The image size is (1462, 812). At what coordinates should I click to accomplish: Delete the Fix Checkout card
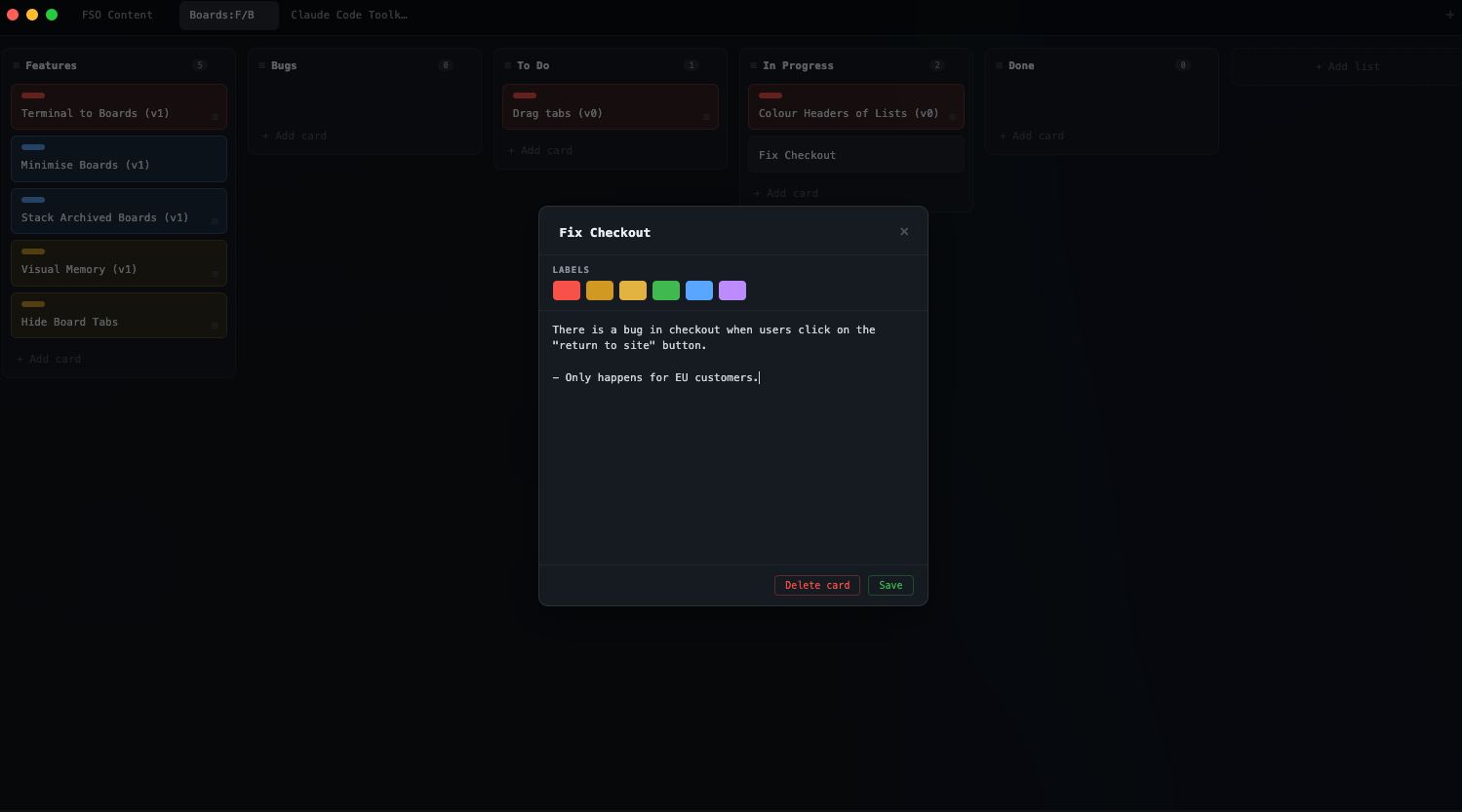point(816,585)
